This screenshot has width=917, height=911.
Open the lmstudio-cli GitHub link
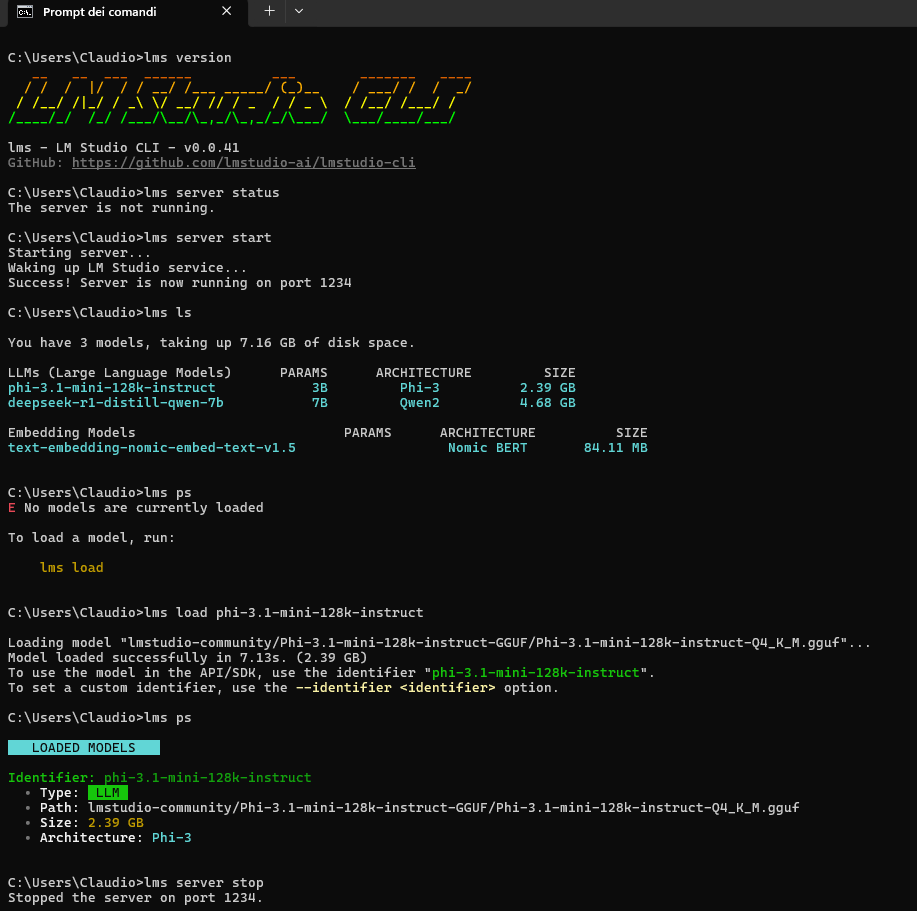(x=243, y=163)
